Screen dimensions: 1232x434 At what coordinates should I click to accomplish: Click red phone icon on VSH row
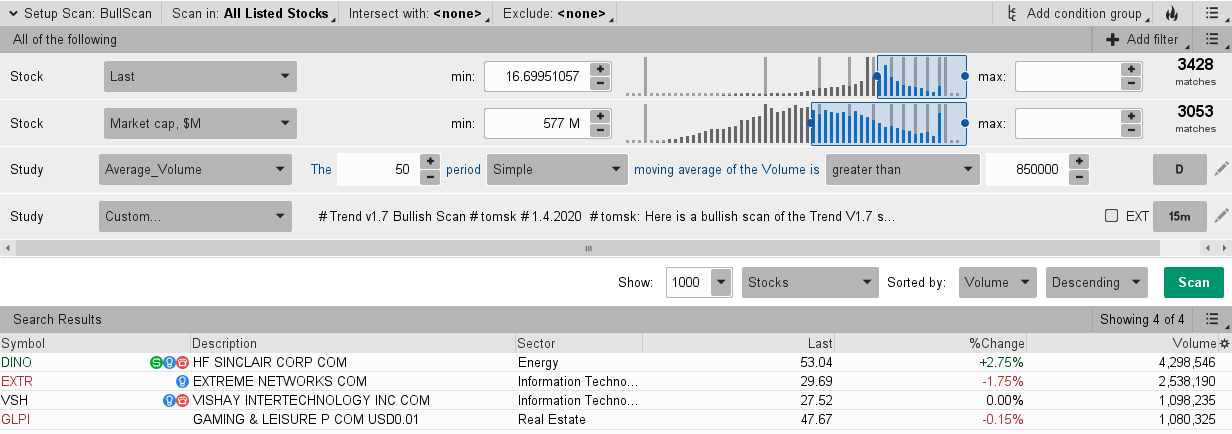click(x=182, y=400)
